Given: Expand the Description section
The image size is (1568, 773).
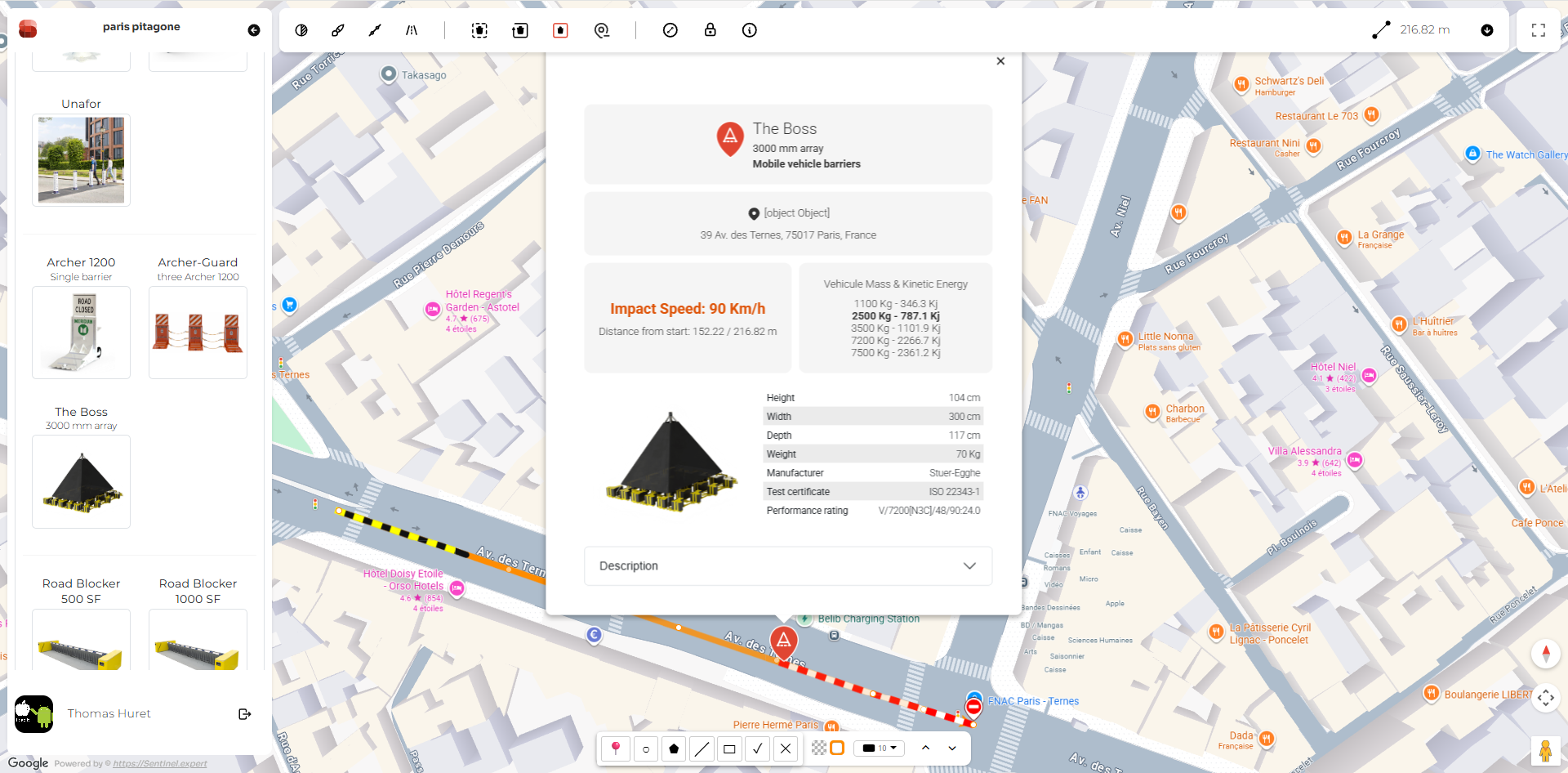Looking at the screenshot, I should [x=788, y=565].
